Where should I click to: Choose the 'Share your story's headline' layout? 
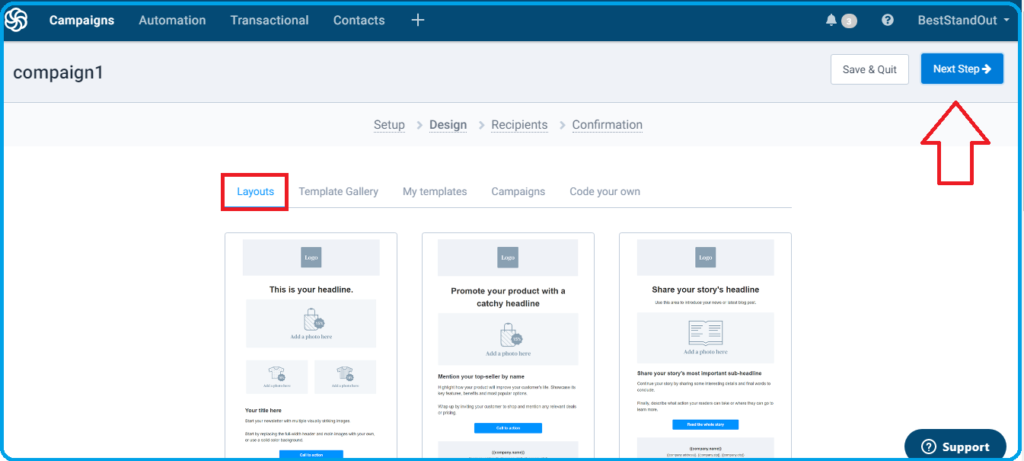point(705,346)
